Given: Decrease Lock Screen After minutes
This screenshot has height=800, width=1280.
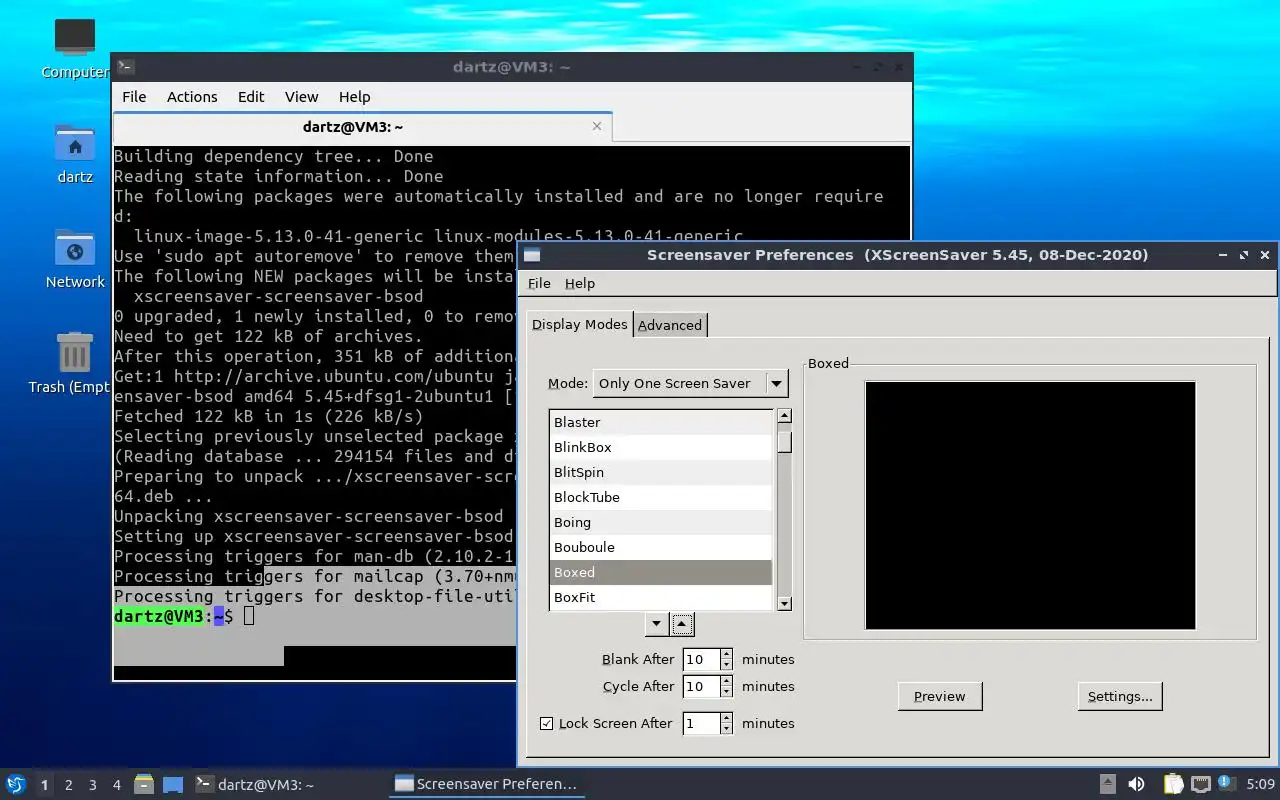Looking at the screenshot, I should coord(726,729).
